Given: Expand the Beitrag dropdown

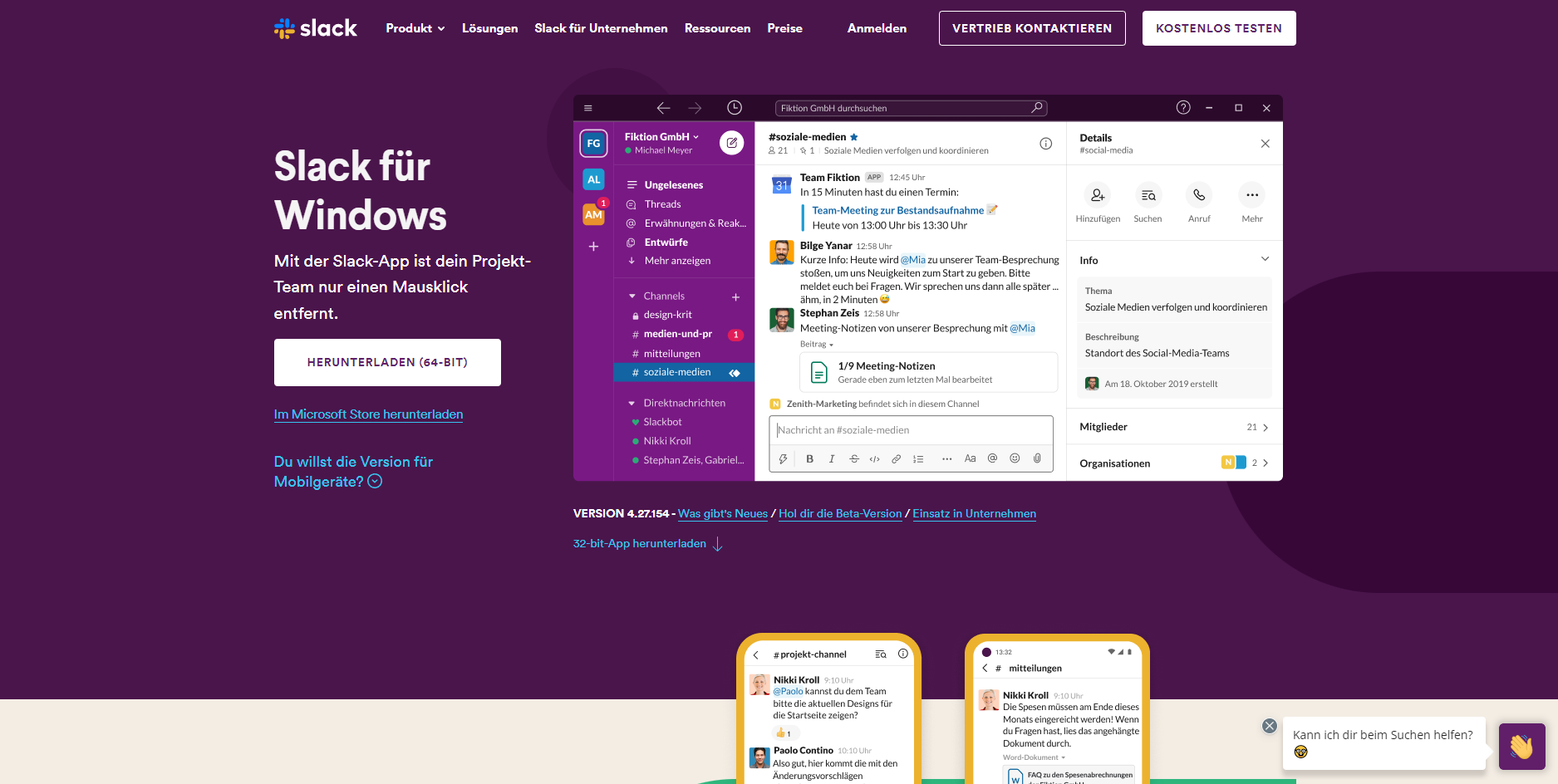Looking at the screenshot, I should tap(817, 345).
